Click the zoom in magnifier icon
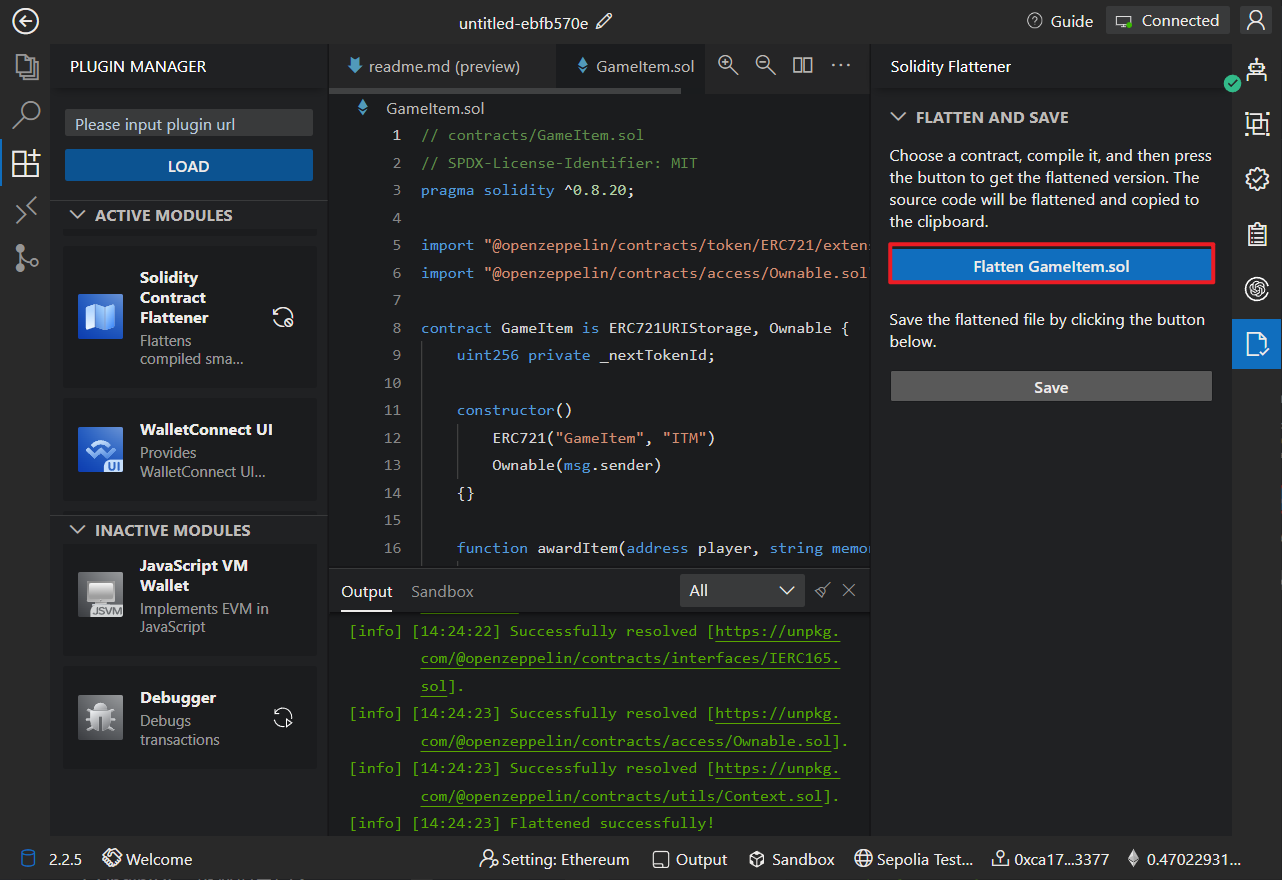This screenshot has width=1282, height=880. click(728, 65)
